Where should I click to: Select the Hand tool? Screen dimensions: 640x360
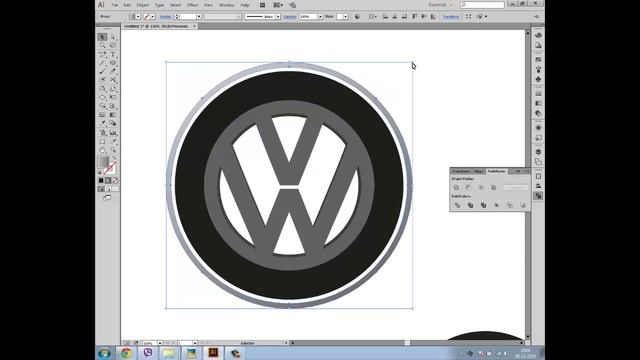click(x=102, y=150)
